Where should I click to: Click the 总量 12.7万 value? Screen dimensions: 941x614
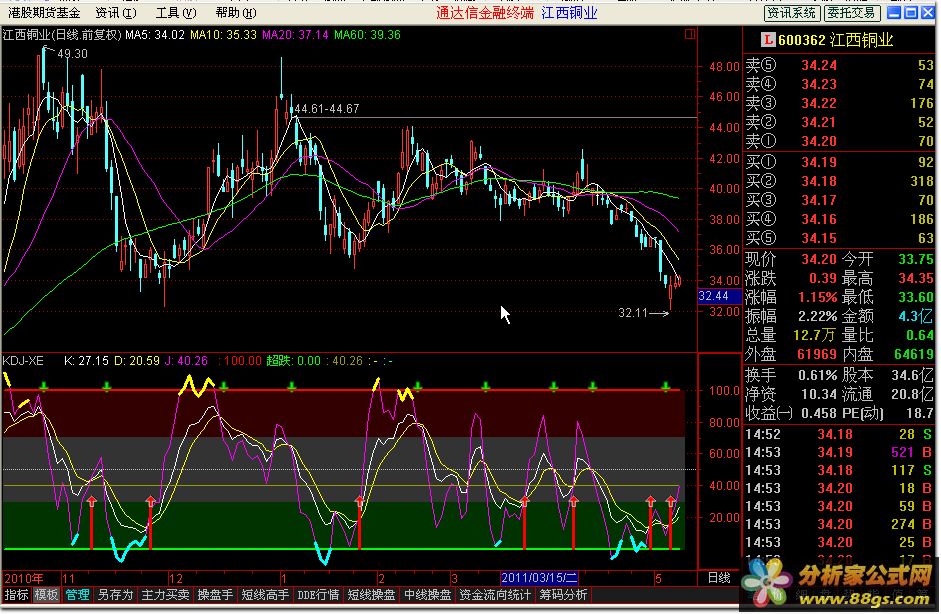(x=814, y=335)
